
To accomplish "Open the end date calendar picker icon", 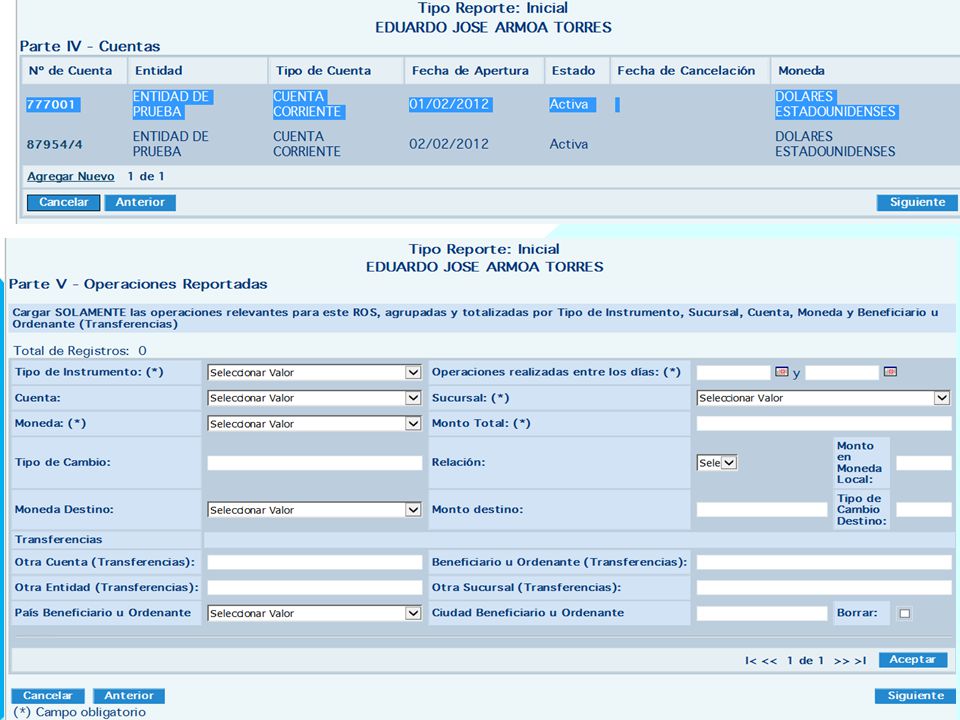I will coord(890,372).
